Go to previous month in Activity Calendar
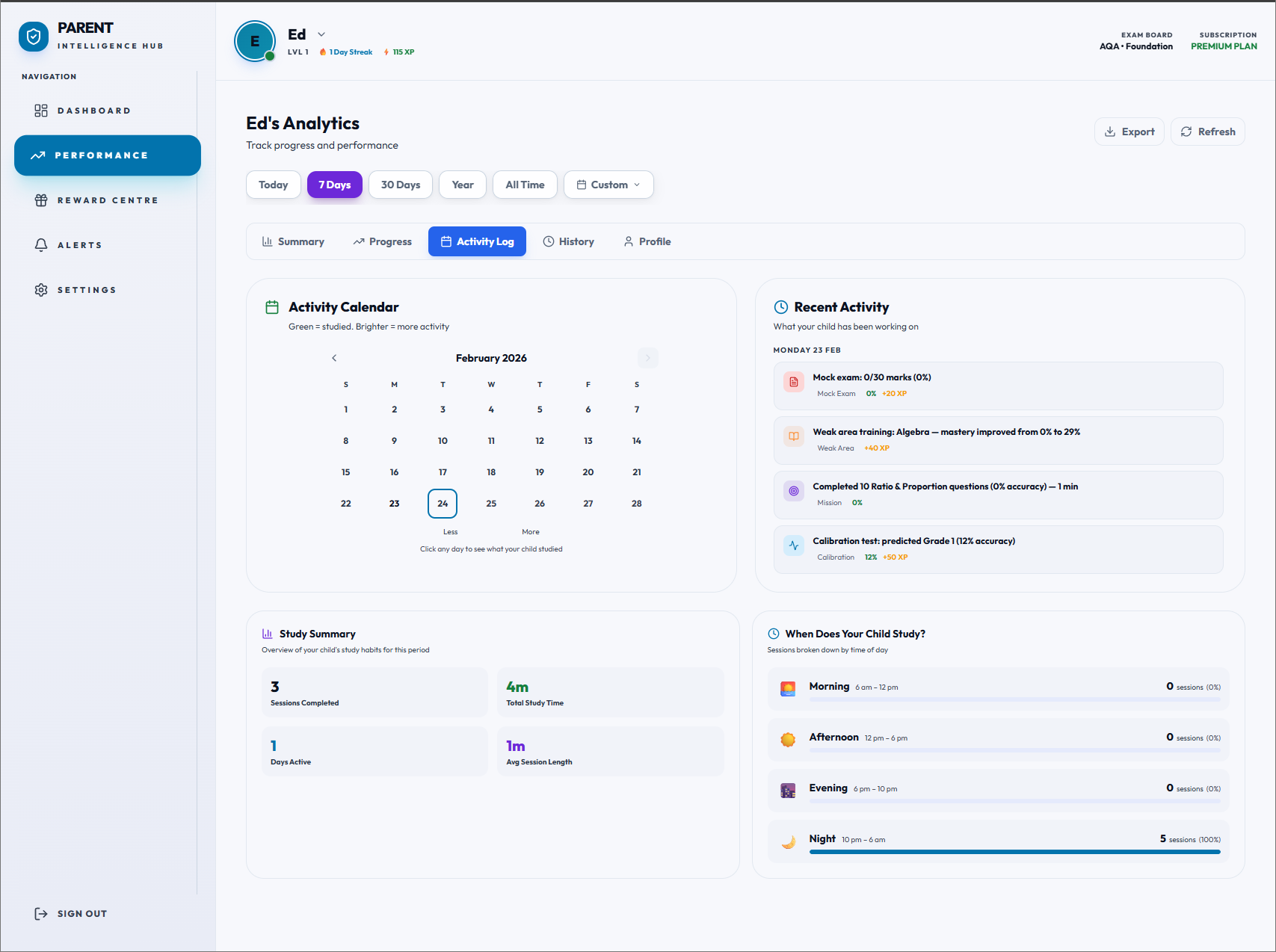The image size is (1276, 952). click(x=334, y=358)
